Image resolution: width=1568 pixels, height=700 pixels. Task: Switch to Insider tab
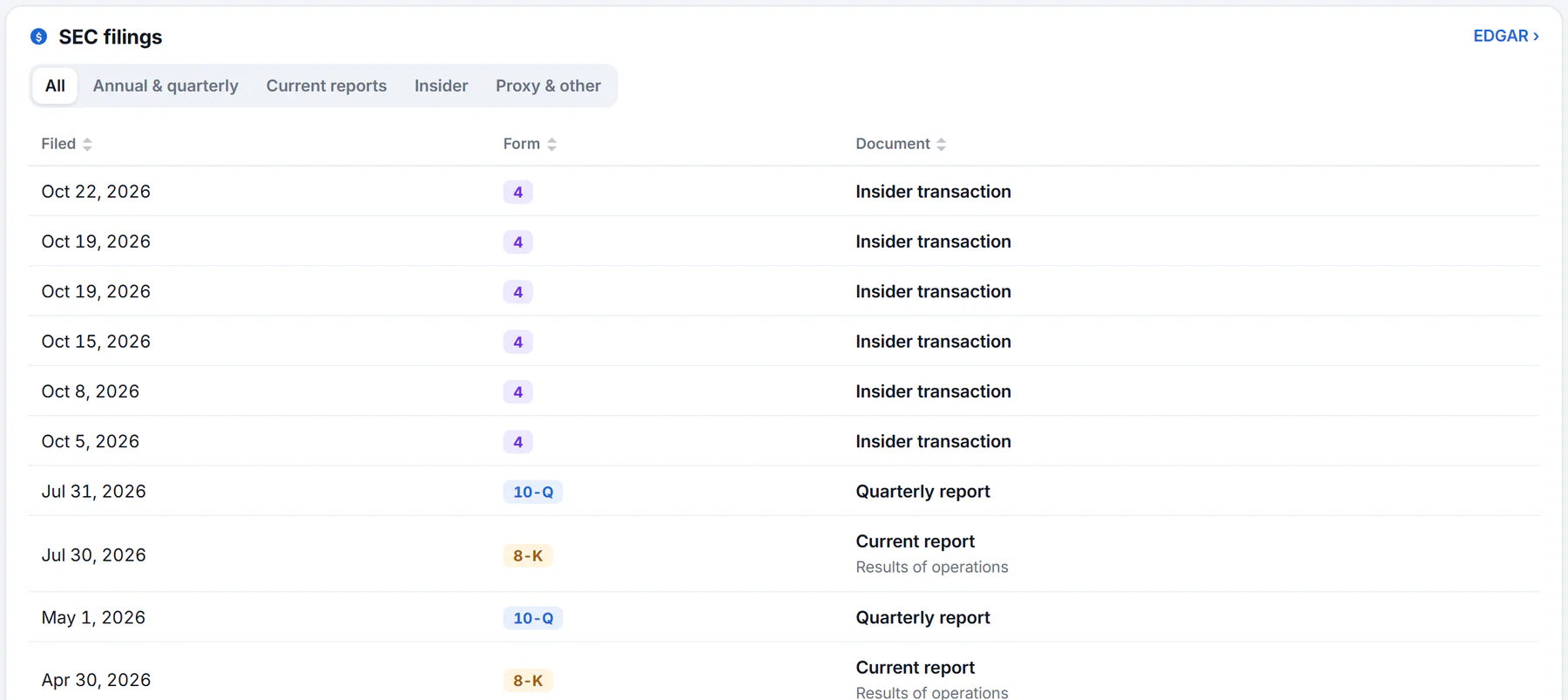pyautogui.click(x=441, y=85)
